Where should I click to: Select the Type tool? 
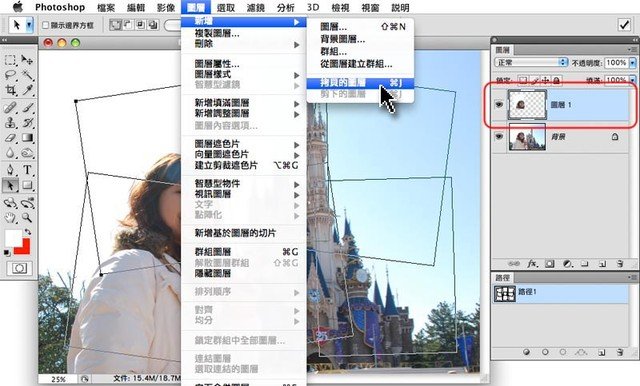coord(27,170)
